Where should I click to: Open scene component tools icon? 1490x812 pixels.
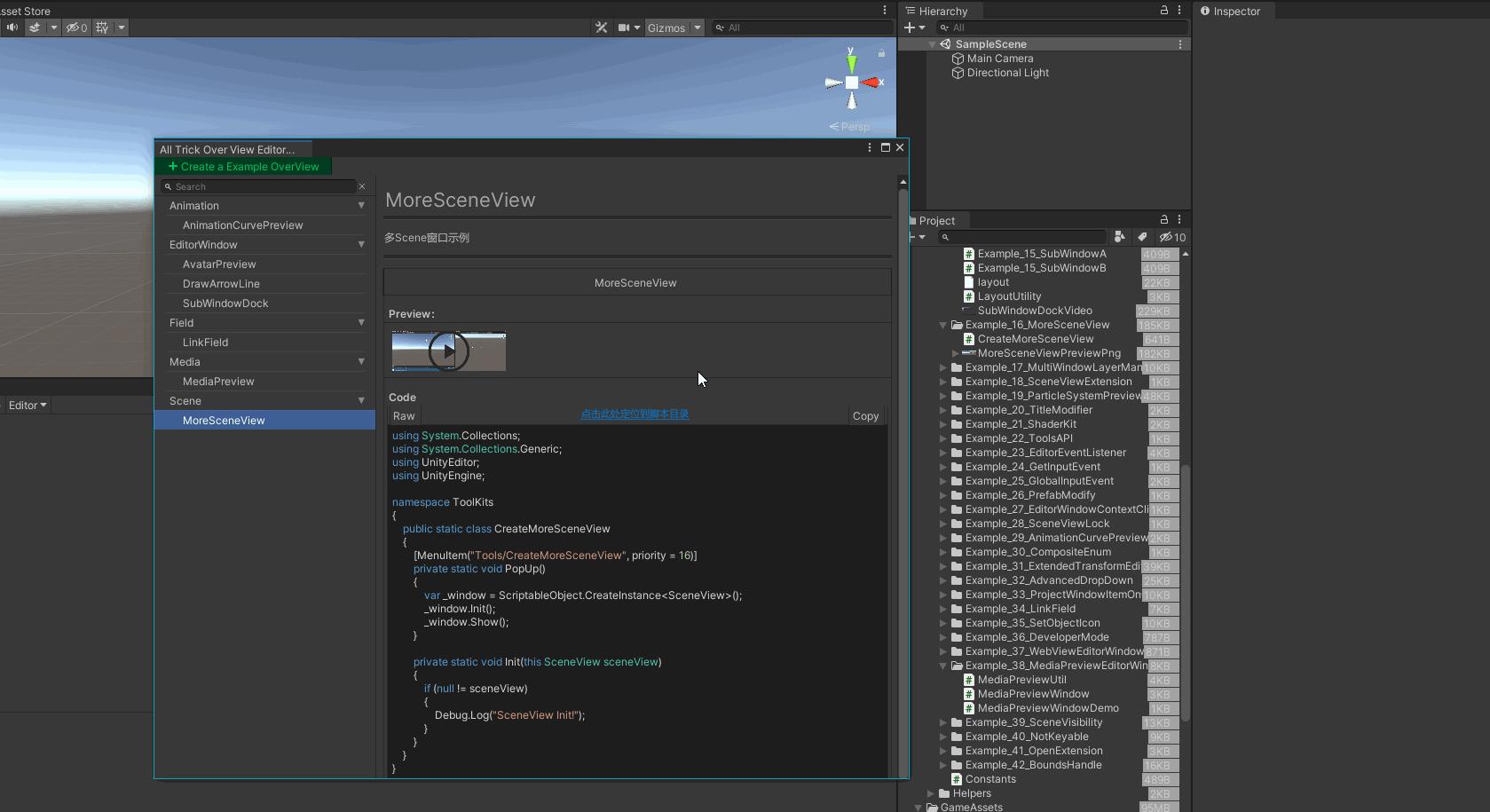(602, 28)
